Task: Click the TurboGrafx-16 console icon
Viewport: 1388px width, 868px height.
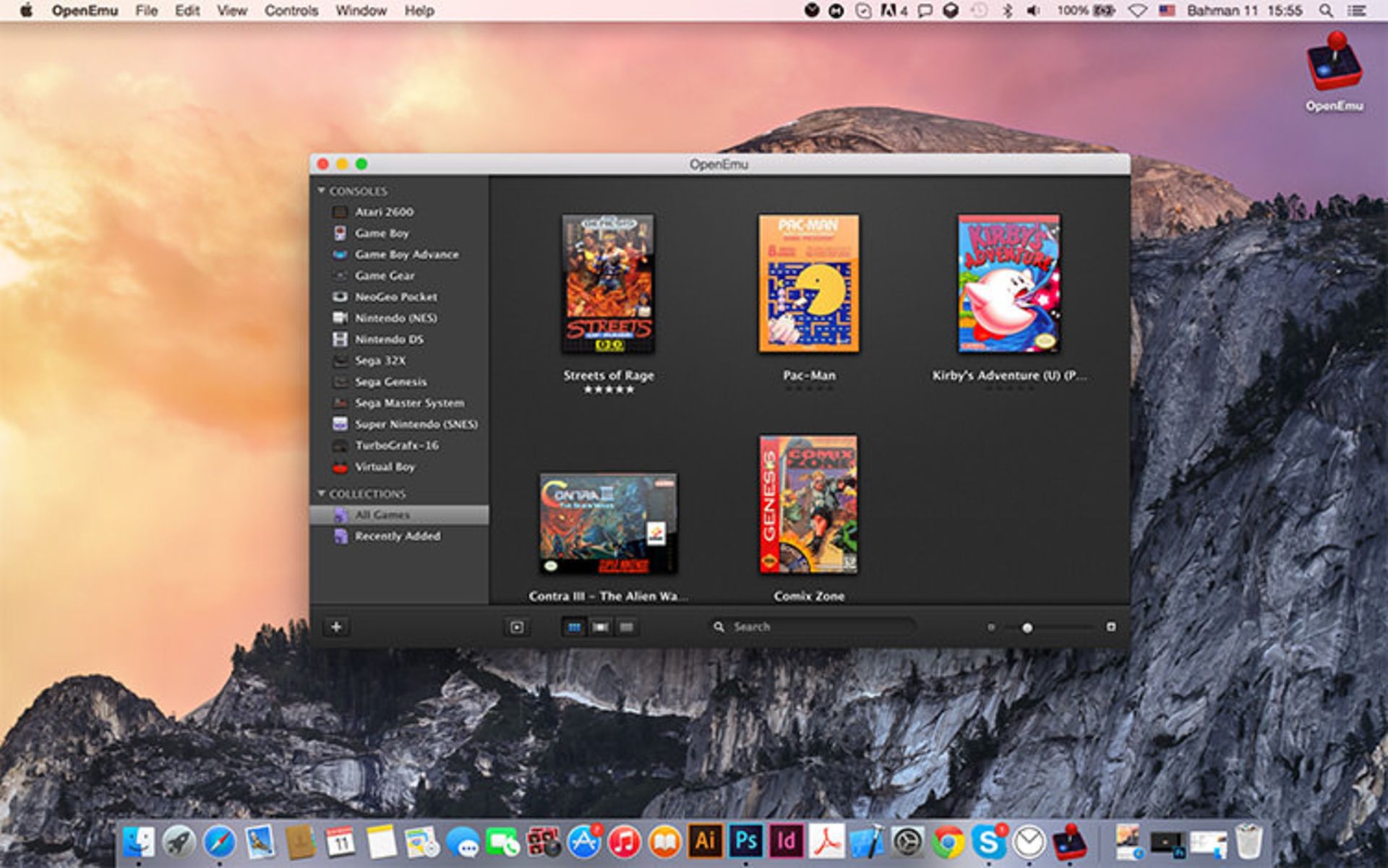Action: click(x=340, y=445)
